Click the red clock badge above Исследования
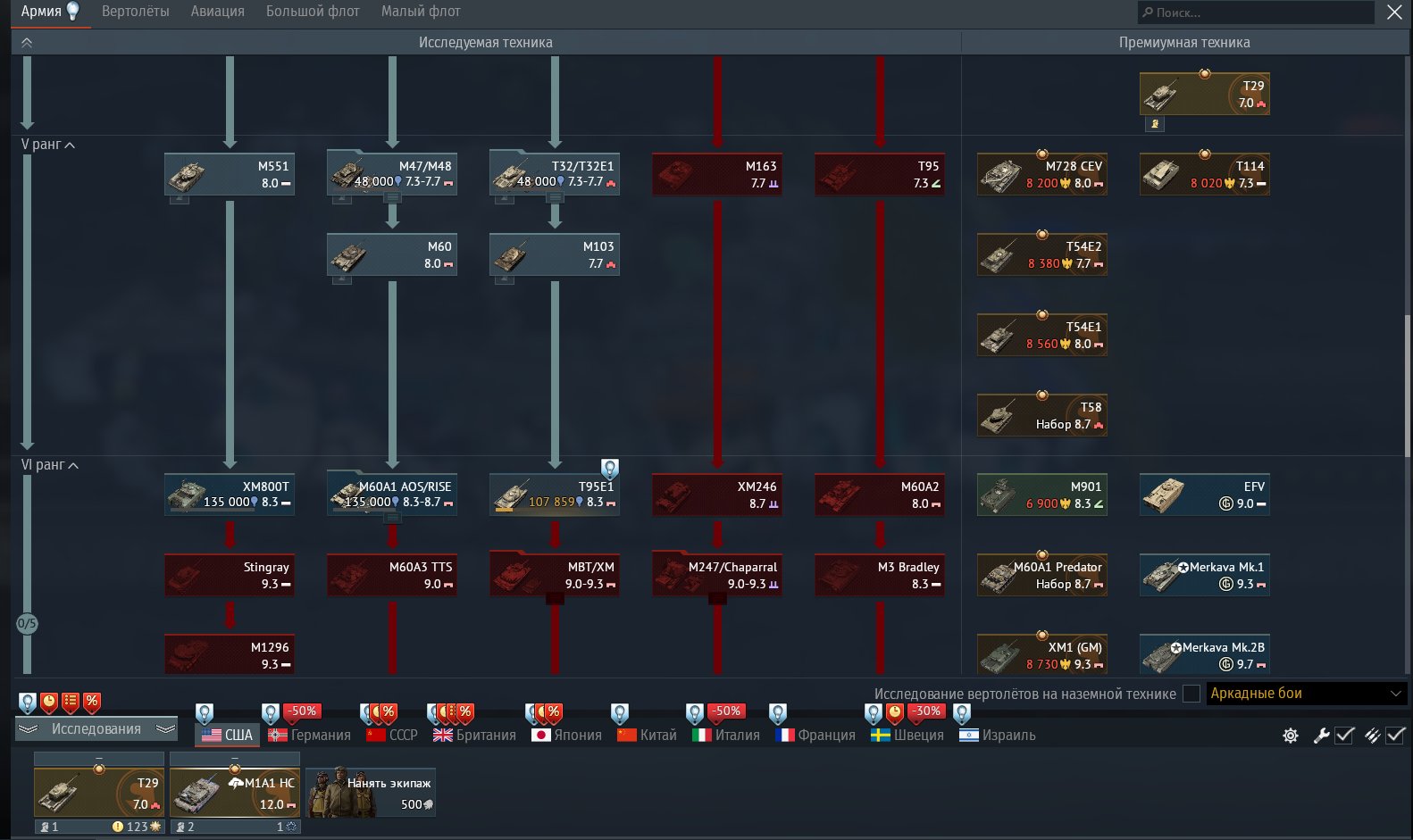 (49, 703)
